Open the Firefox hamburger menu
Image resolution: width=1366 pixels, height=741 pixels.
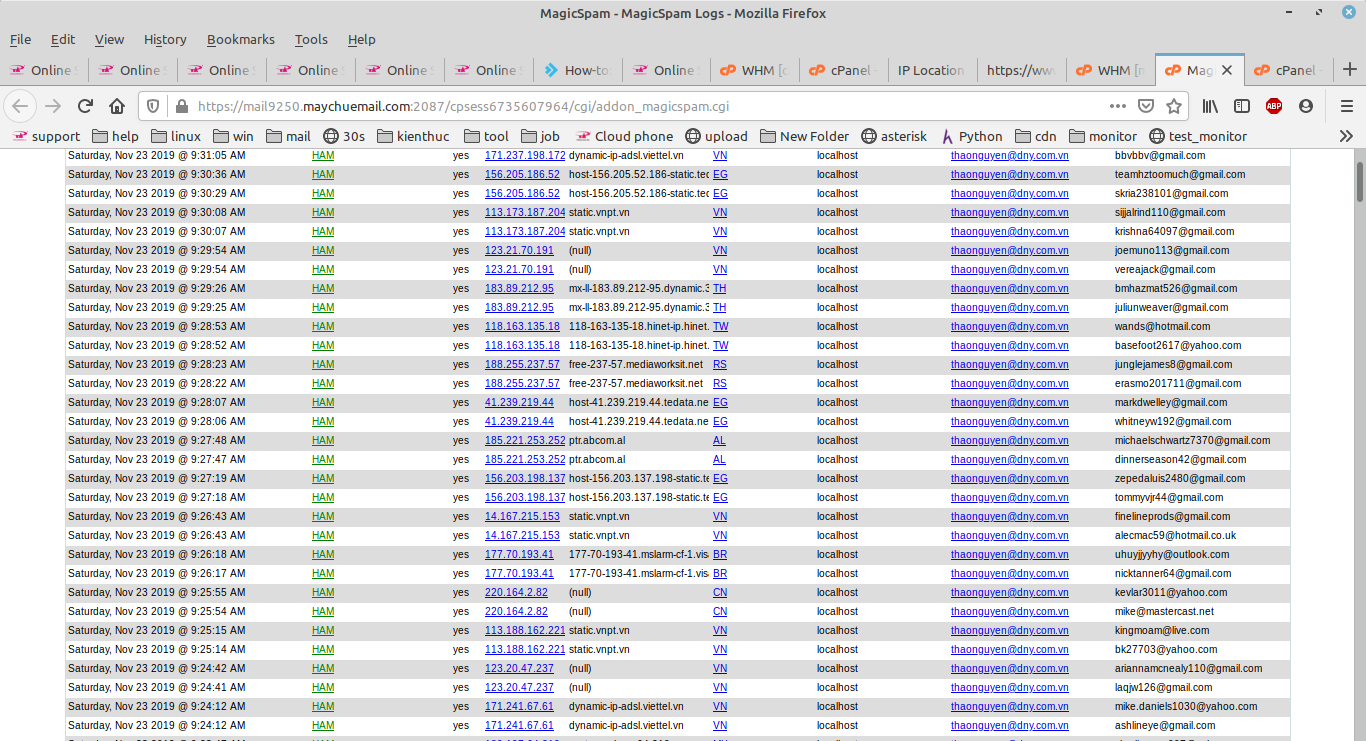[x=1346, y=105]
